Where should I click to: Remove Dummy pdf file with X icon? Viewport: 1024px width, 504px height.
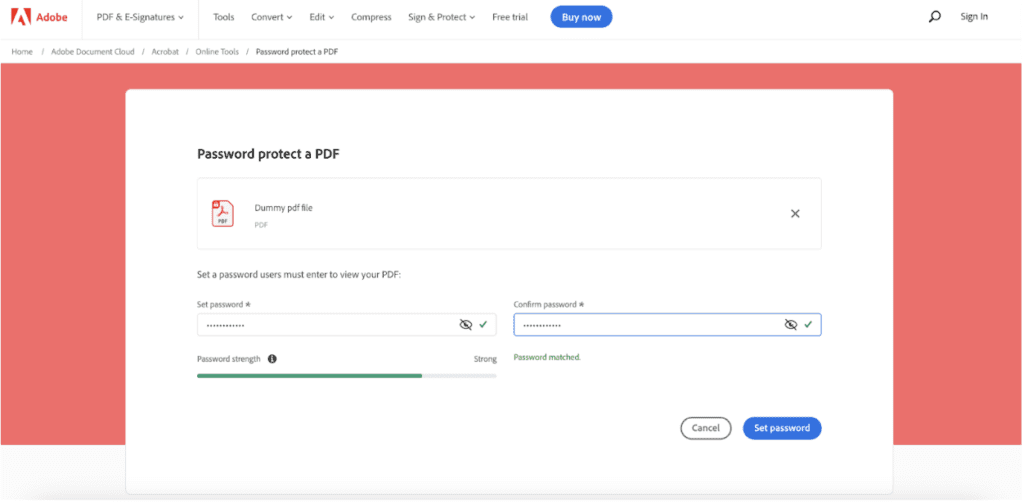click(x=795, y=213)
